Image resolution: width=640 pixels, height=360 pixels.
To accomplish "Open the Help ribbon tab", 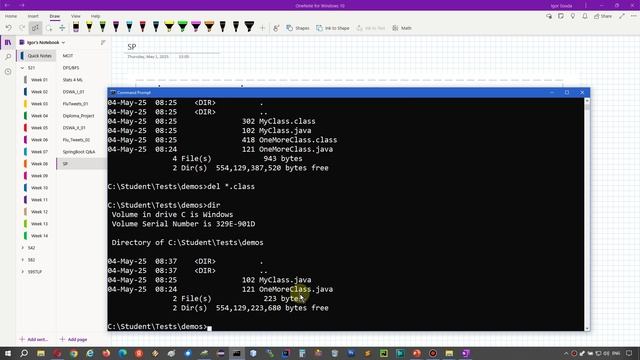I will [96, 16].
